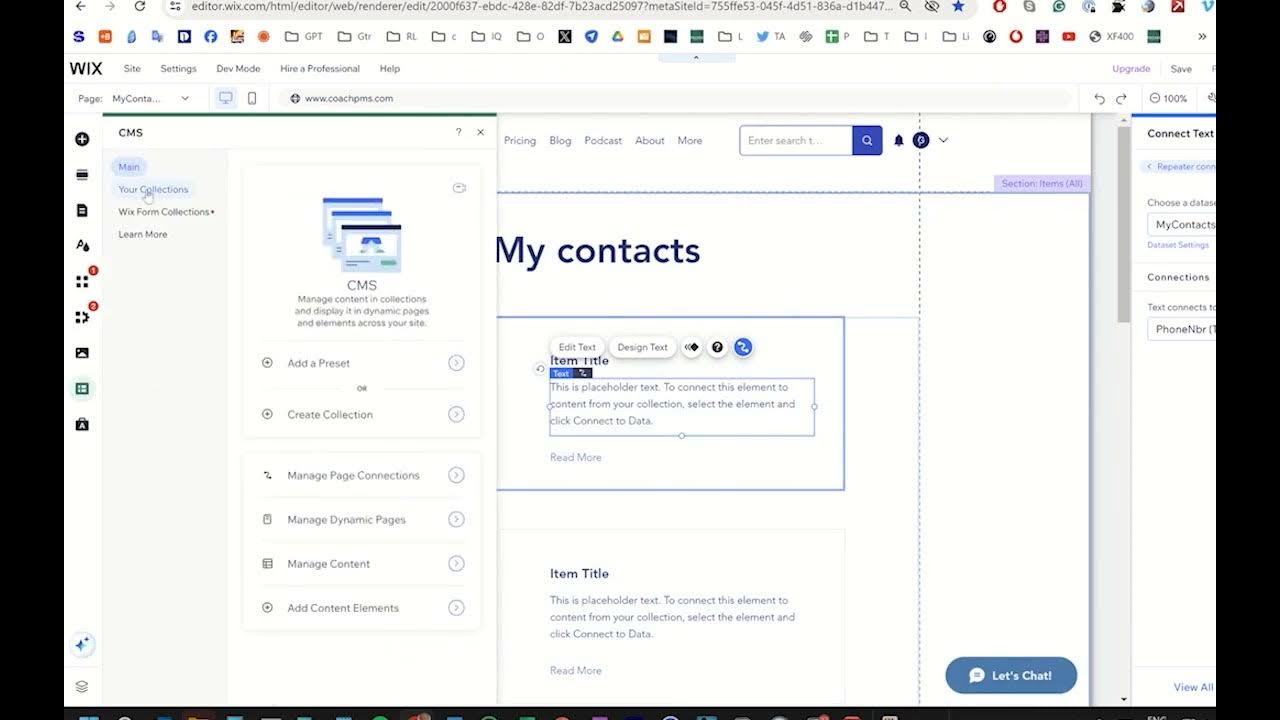Viewport: 1280px width, 720px height.
Task: Click the Undo arrow in editor toolbar
Action: tap(1100, 98)
